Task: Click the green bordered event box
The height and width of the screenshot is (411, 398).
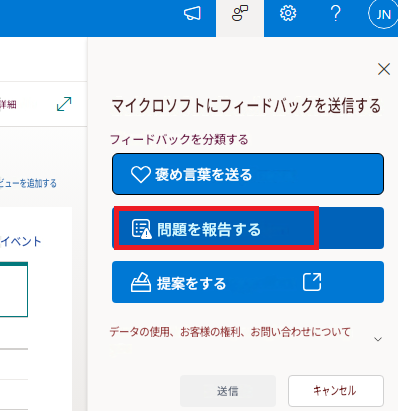Action: (14, 289)
